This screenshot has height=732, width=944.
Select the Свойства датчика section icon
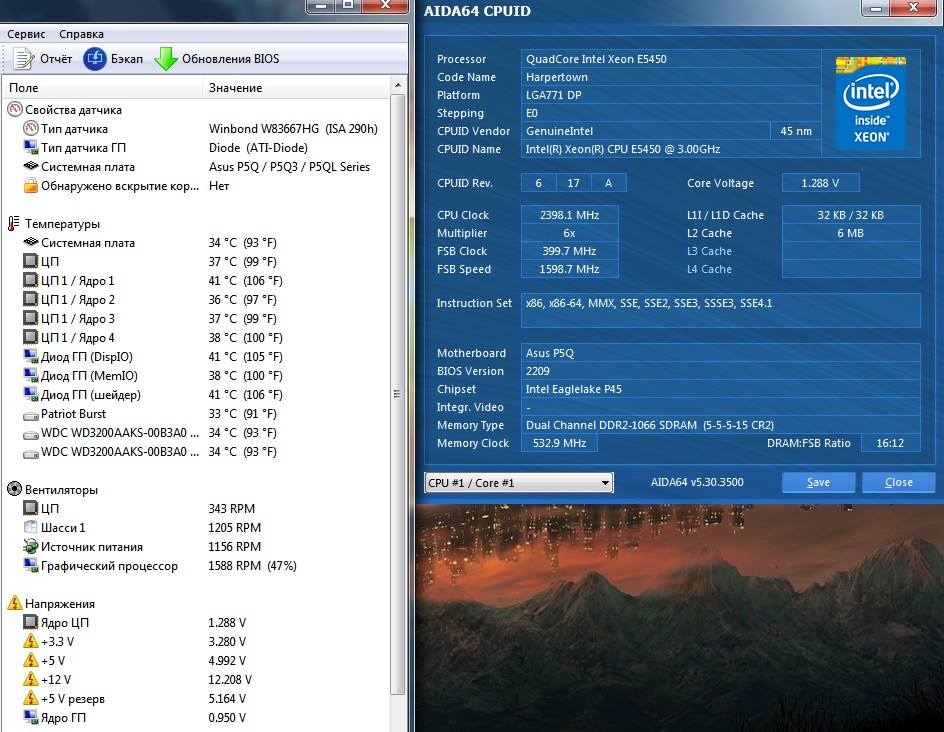pos(14,110)
